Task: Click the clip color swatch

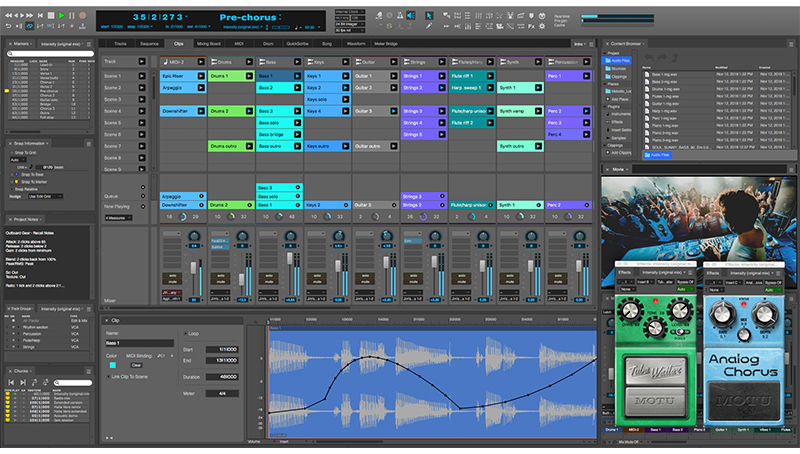Action: point(113,365)
